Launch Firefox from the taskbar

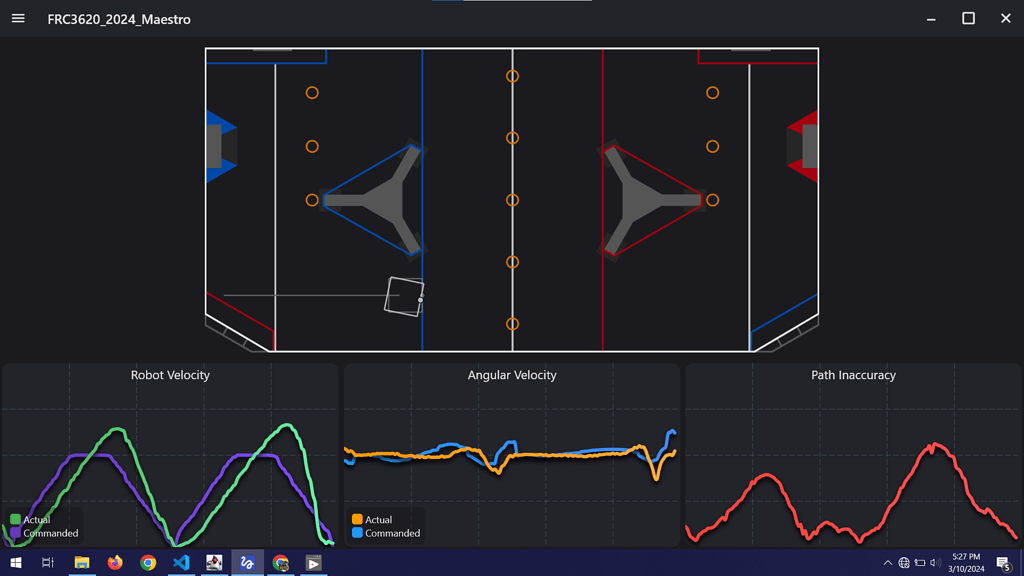115,562
